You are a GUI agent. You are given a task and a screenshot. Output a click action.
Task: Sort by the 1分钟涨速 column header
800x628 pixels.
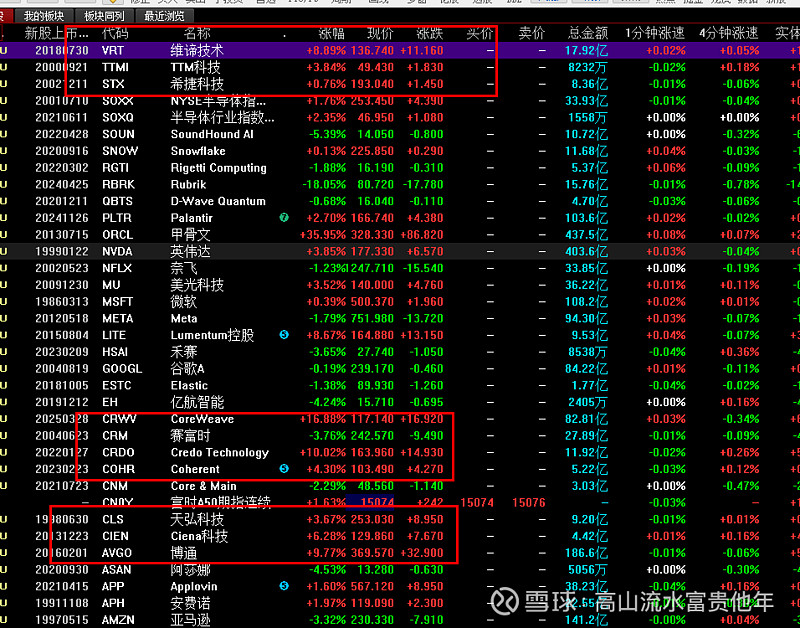click(x=655, y=34)
